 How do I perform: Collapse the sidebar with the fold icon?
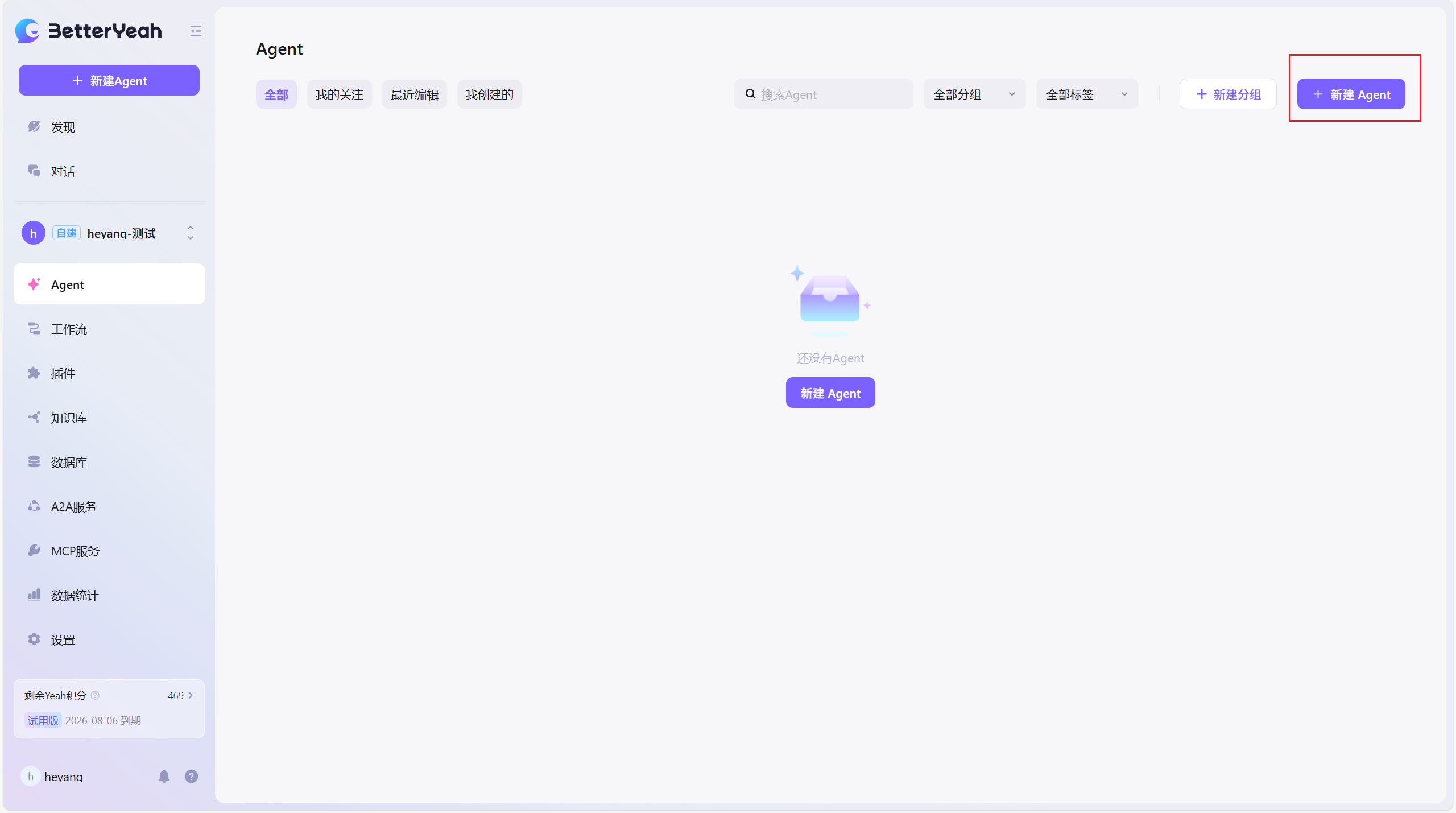[196, 31]
